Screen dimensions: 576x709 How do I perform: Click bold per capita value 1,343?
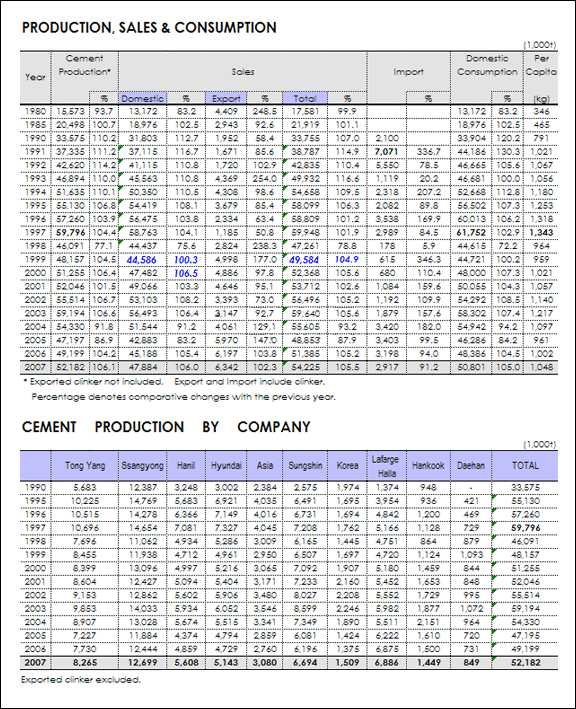click(x=541, y=232)
